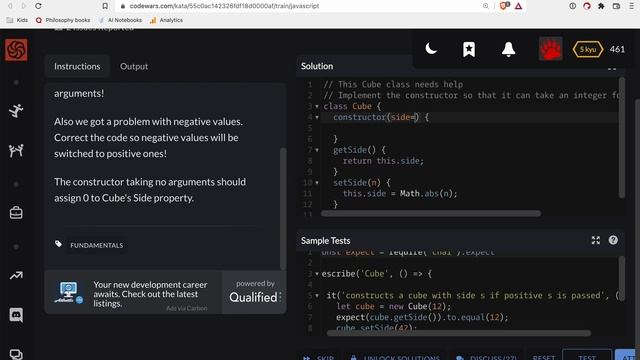640x360 pixels.
Task: Expand Sample Tests to fullscreen
Action: [596, 240]
